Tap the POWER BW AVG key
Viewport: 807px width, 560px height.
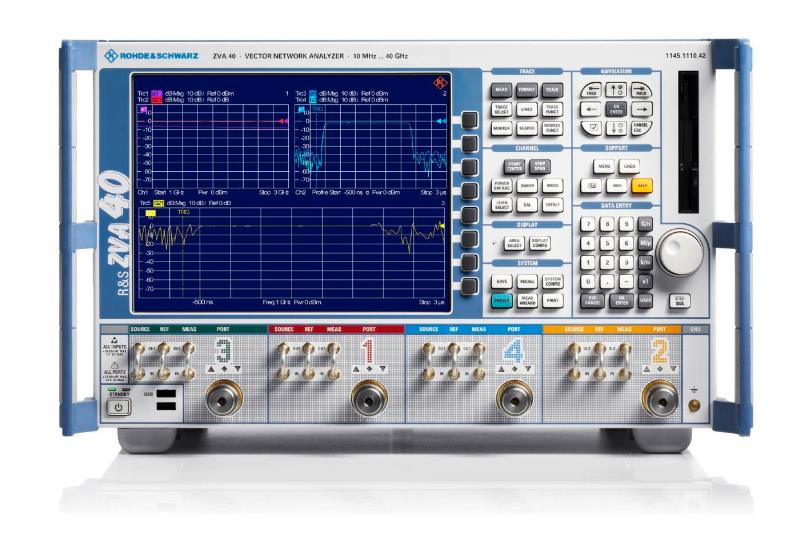point(501,186)
